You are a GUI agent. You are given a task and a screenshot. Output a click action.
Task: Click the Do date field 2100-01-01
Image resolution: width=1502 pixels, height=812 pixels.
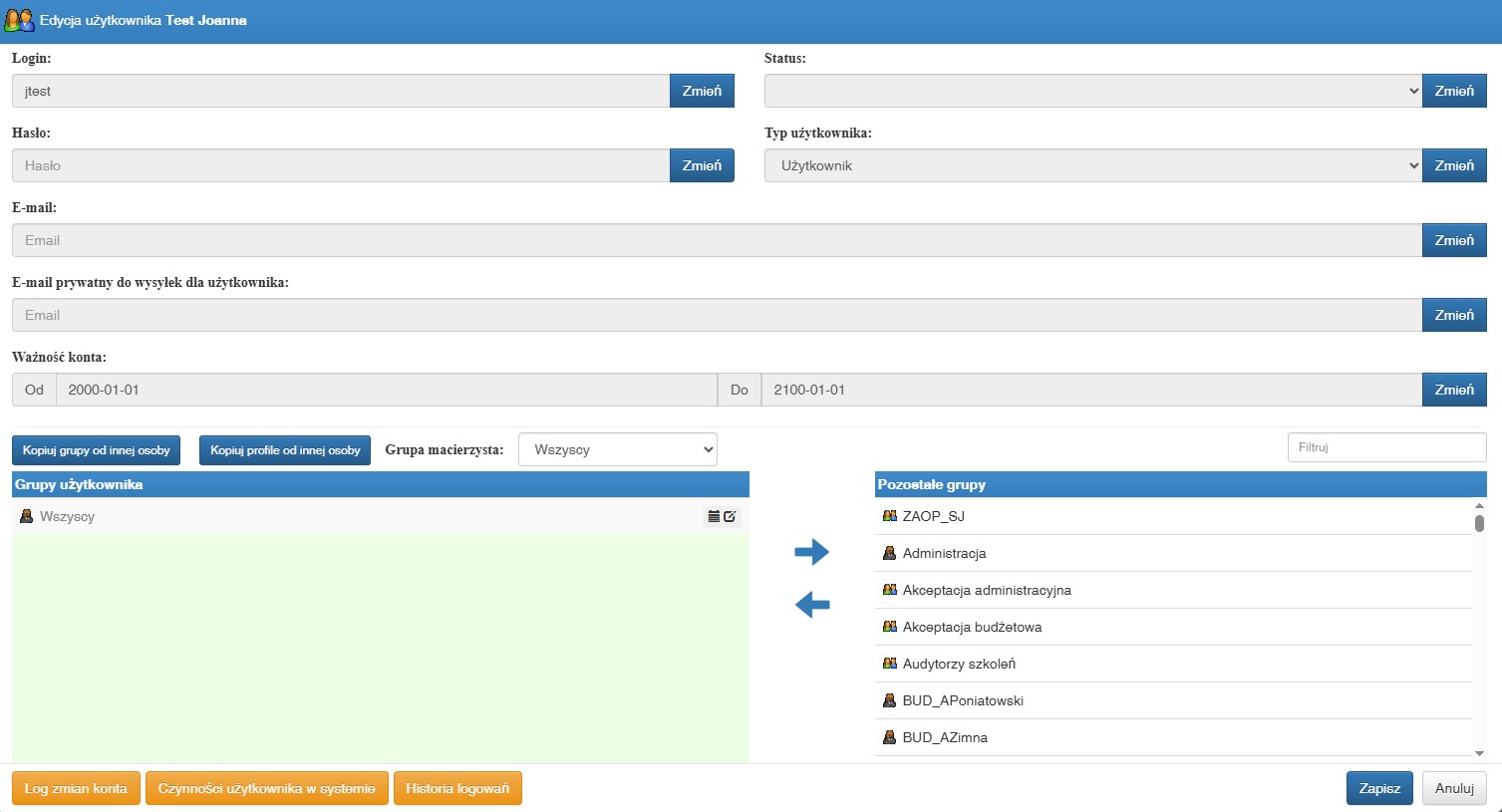[1091, 390]
